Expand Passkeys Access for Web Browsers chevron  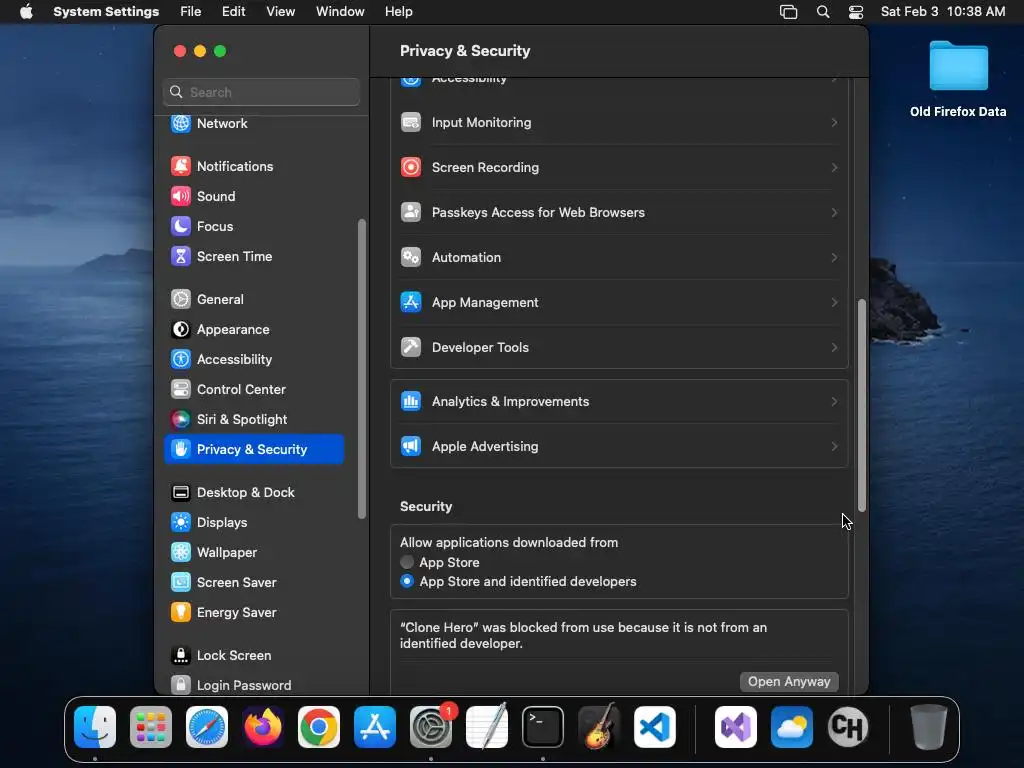(834, 212)
